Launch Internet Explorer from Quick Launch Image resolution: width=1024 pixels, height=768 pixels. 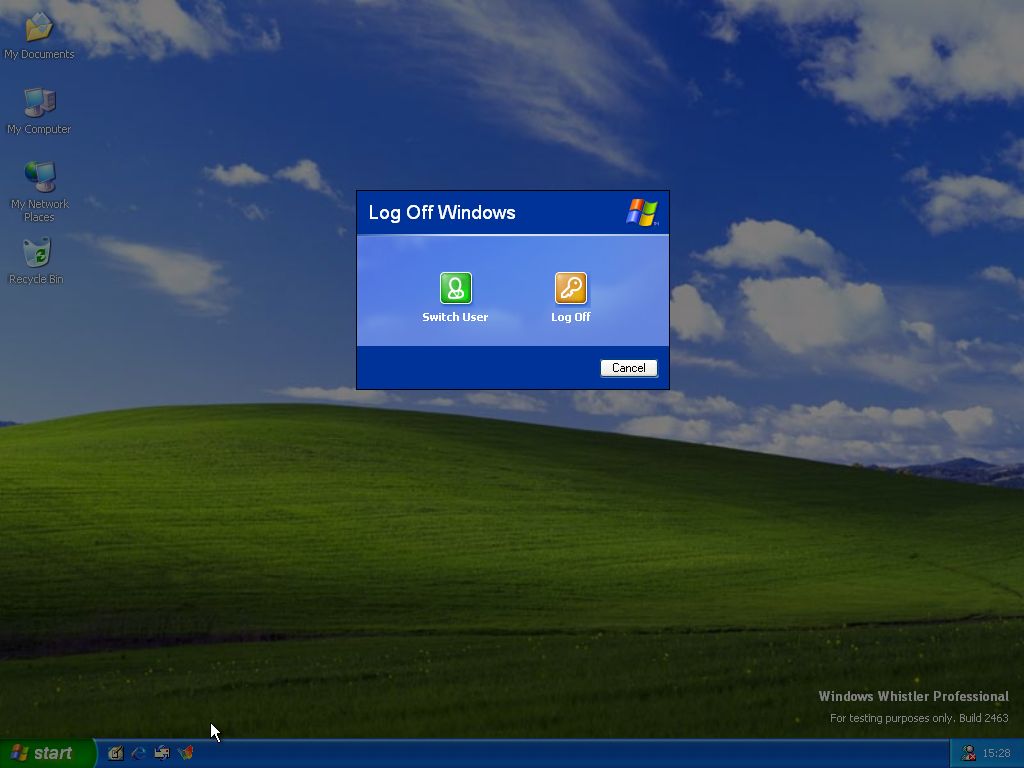139,753
